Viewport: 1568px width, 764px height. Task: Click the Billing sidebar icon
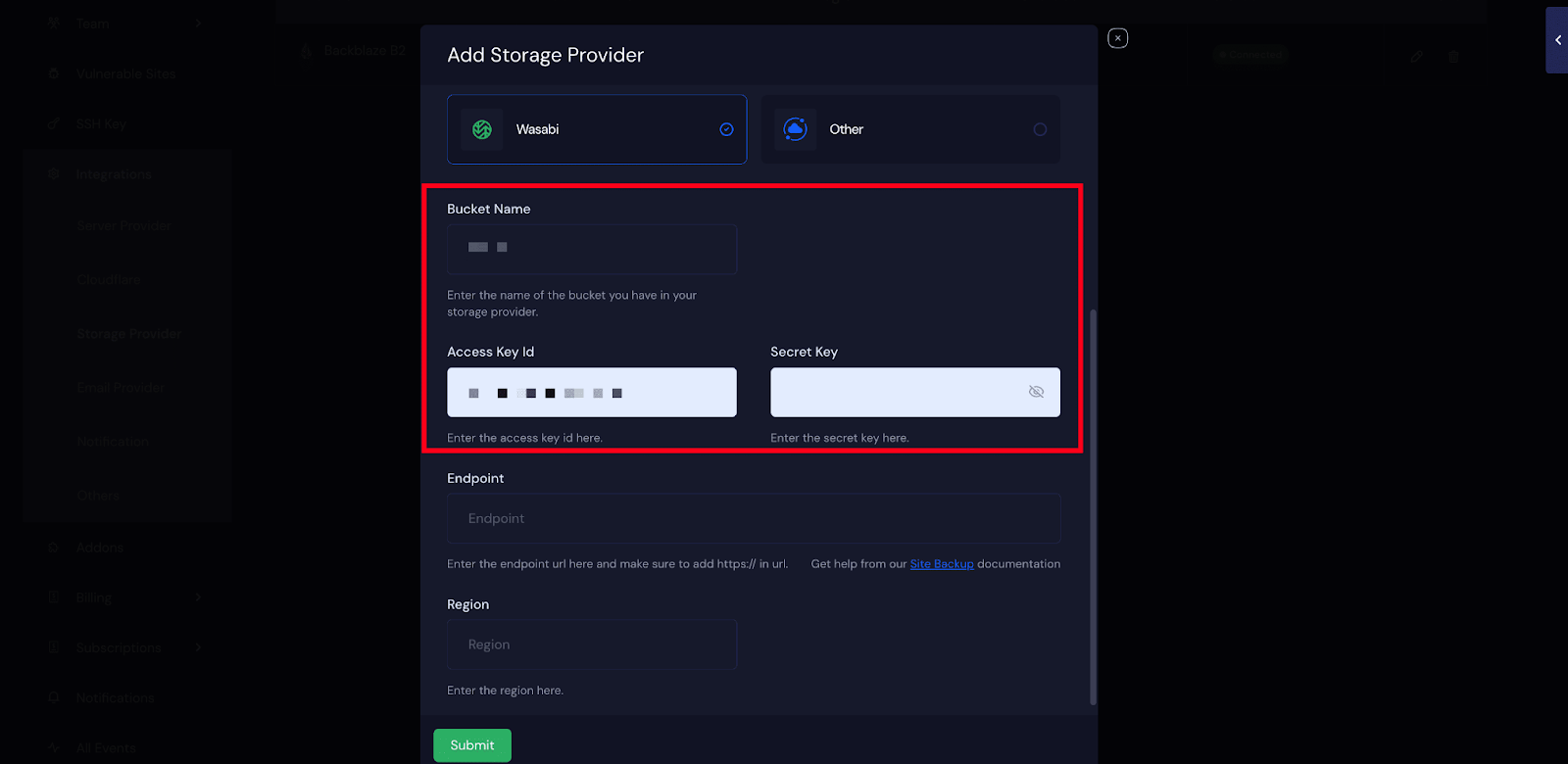(x=54, y=597)
